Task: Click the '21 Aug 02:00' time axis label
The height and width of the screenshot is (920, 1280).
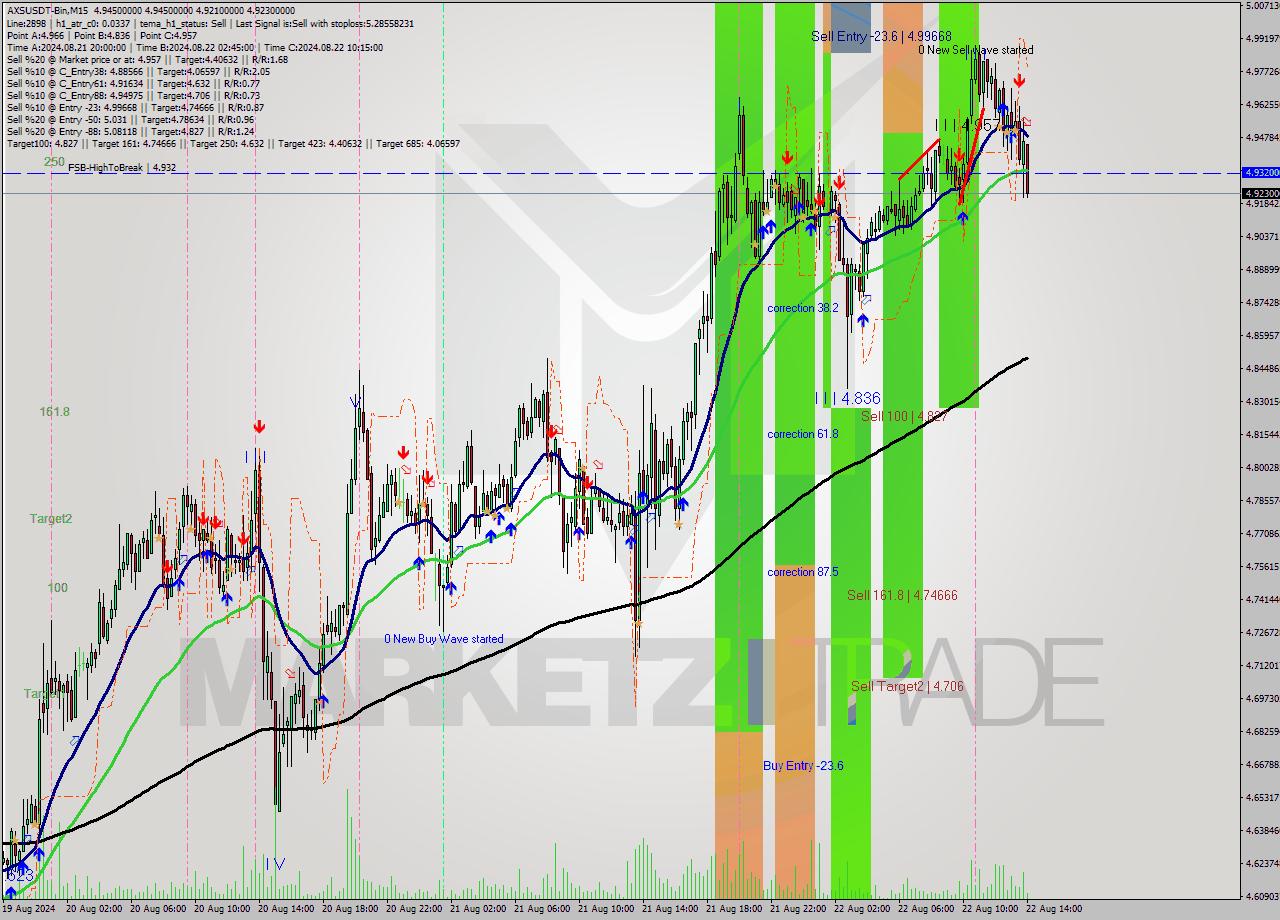Action: click(x=478, y=909)
